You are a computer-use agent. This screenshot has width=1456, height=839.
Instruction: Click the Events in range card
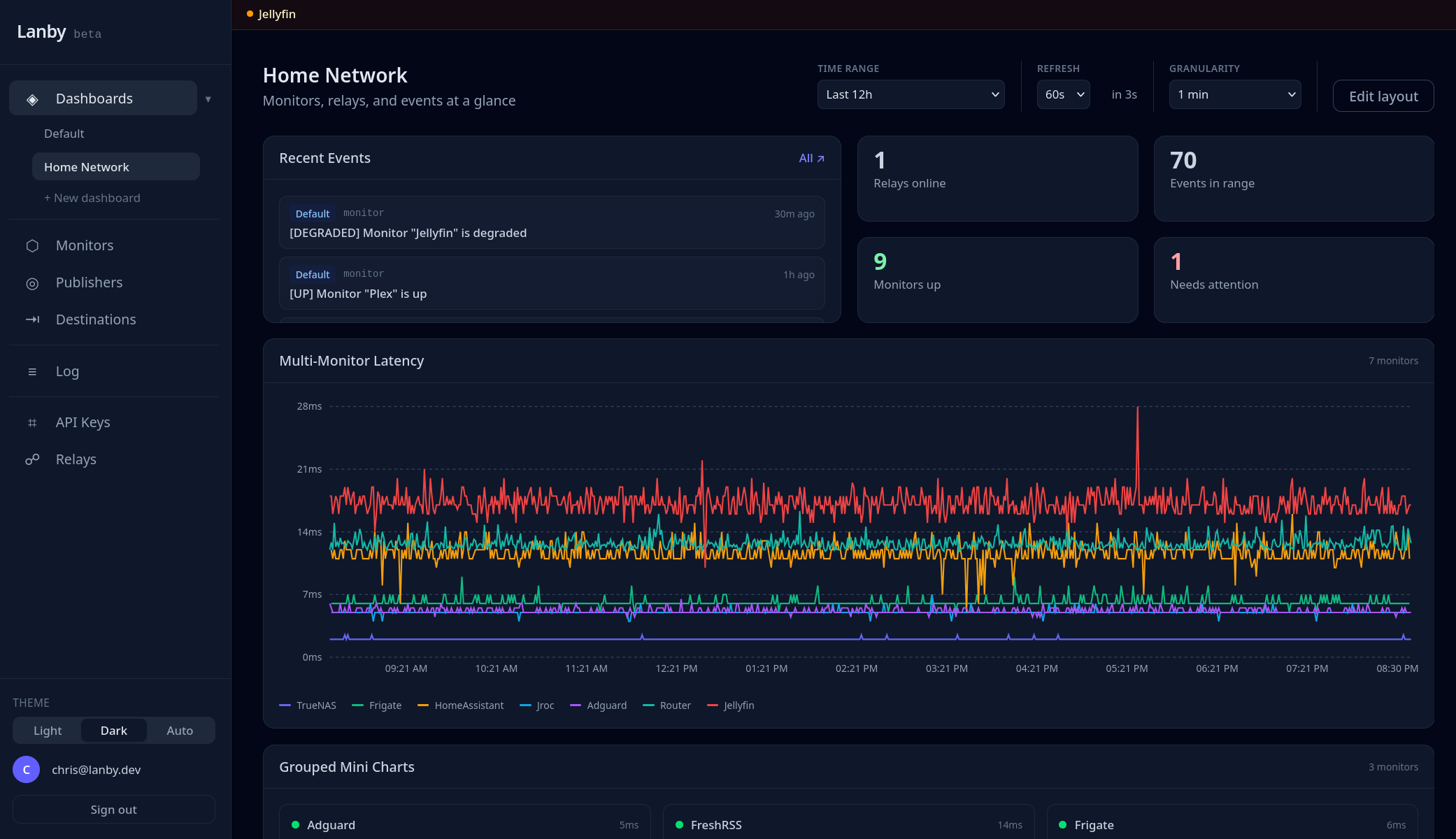[1294, 179]
